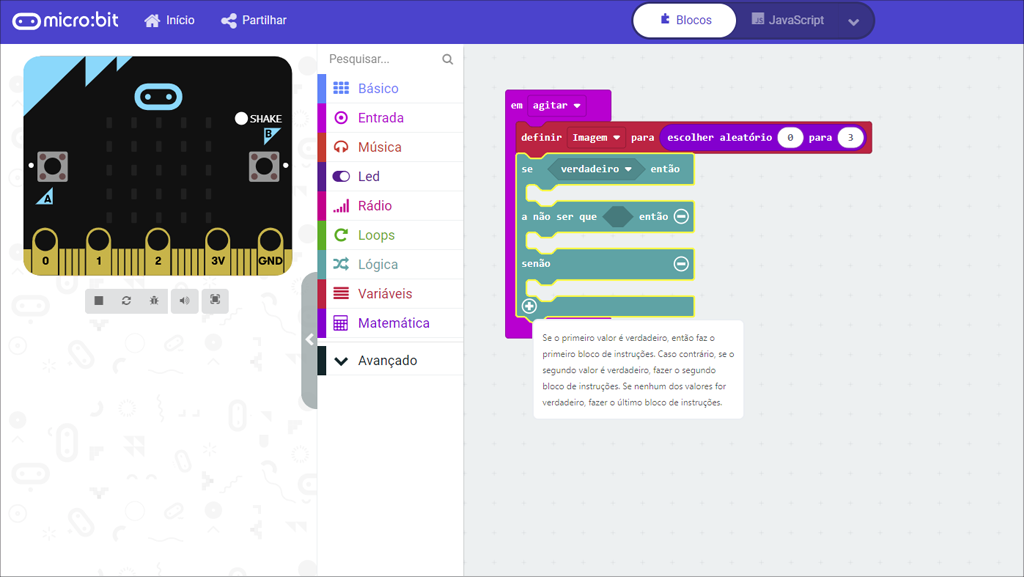Open the Lógica blocks category

[x=391, y=264]
